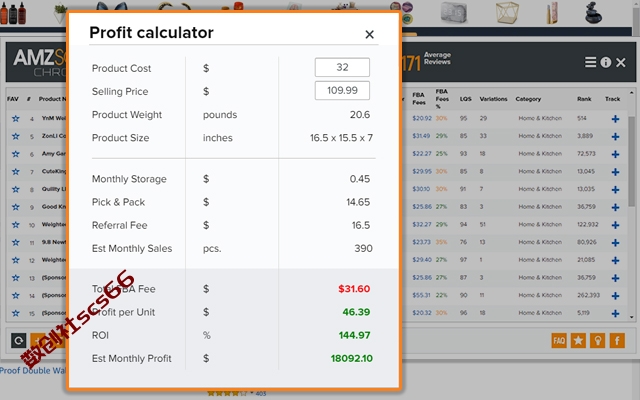Select the Product Weight value 20.6
640x400 pixels.
pyautogui.click(x=360, y=115)
